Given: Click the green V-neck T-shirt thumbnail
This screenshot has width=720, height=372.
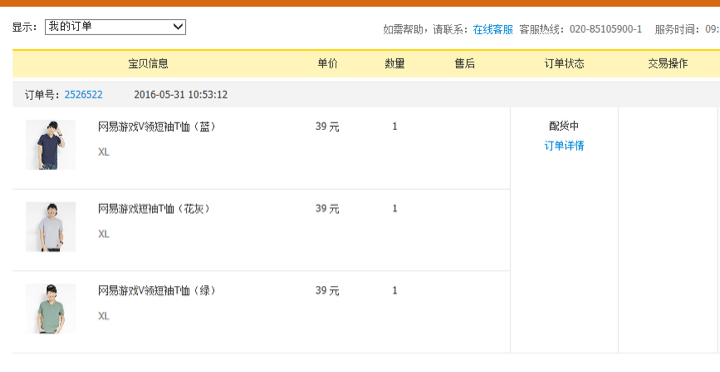Looking at the screenshot, I should [51, 309].
